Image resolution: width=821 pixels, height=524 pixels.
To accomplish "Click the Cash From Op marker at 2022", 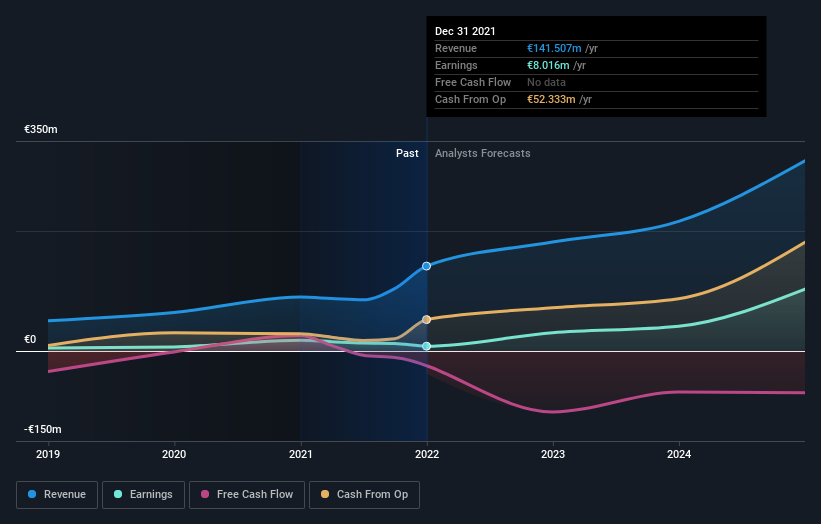I will click(426, 319).
